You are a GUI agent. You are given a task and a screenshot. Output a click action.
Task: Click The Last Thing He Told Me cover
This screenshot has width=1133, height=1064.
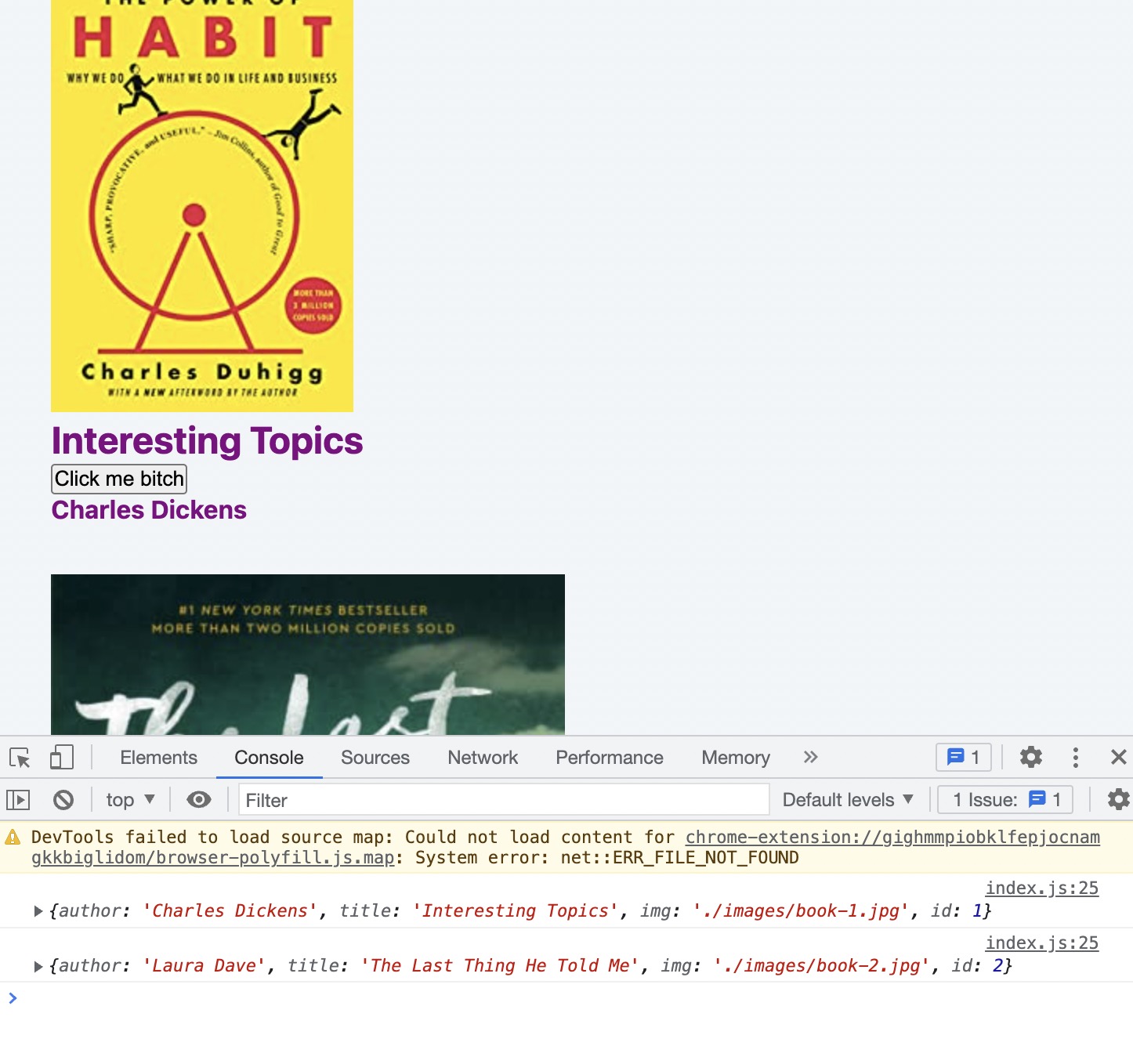coord(308,654)
